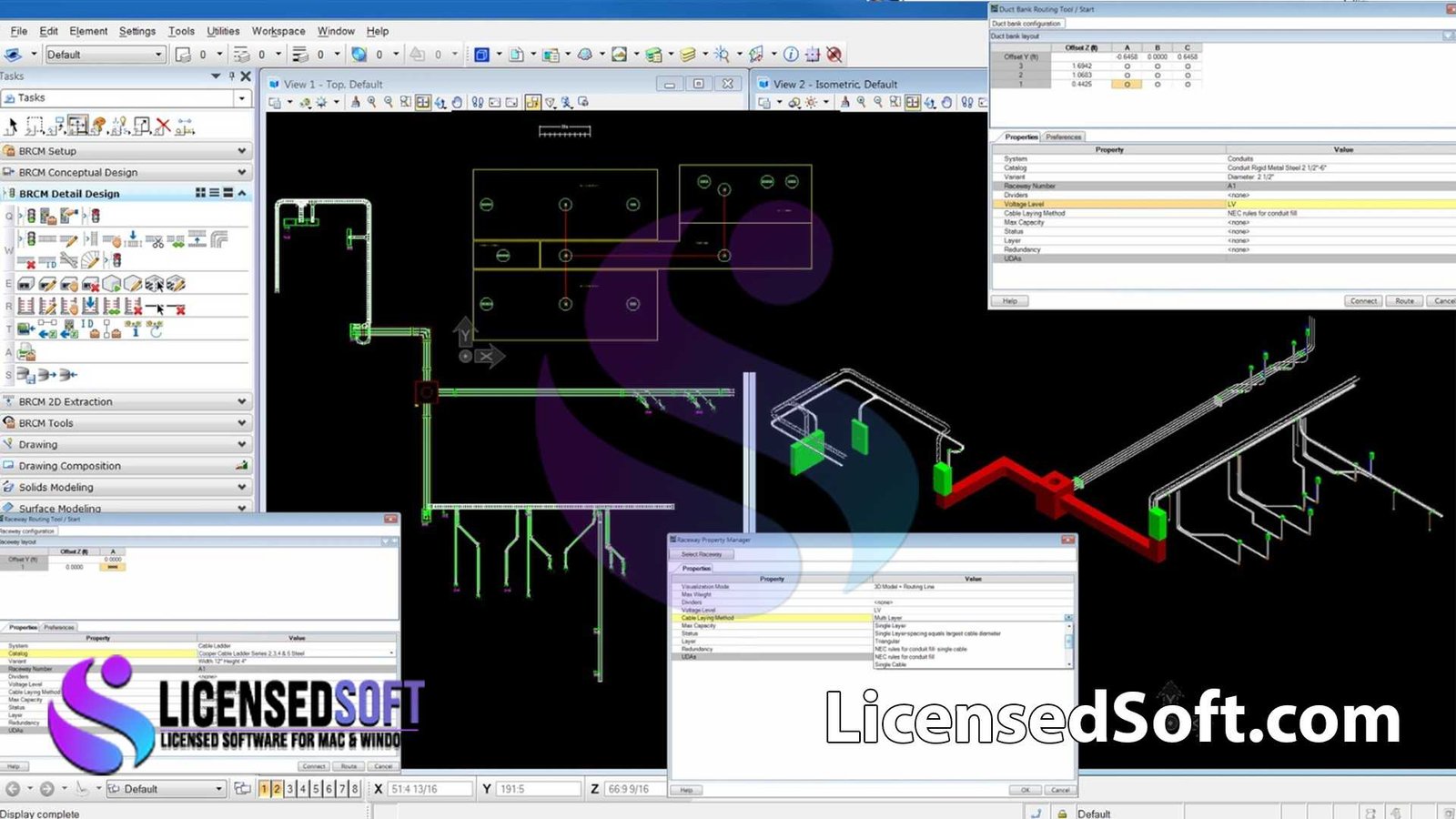The height and width of the screenshot is (819, 1456).
Task: Click Connect in Duct Bank Routing Tool
Action: 1363,300
